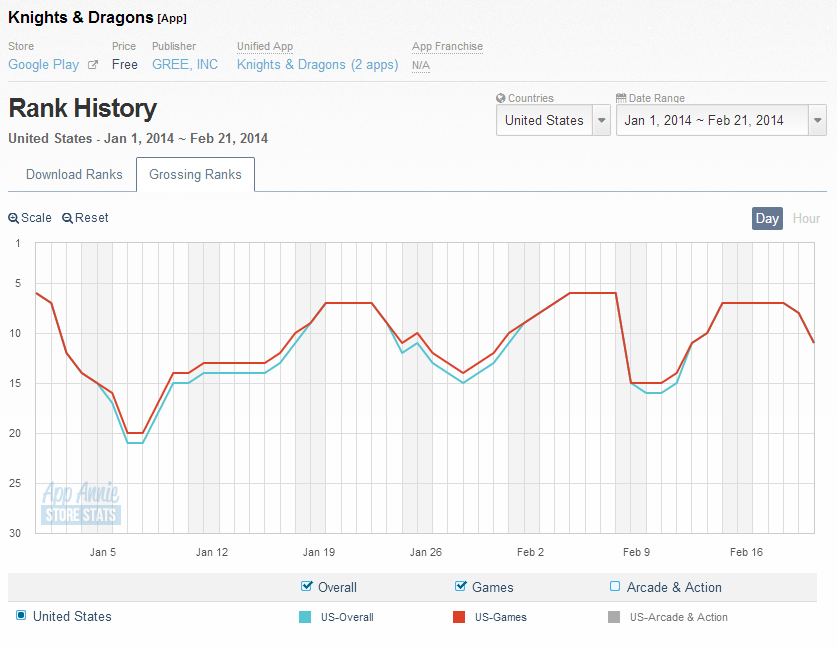Click the Feb 2 x-axis label
Image resolution: width=837 pixels, height=648 pixels.
point(530,552)
